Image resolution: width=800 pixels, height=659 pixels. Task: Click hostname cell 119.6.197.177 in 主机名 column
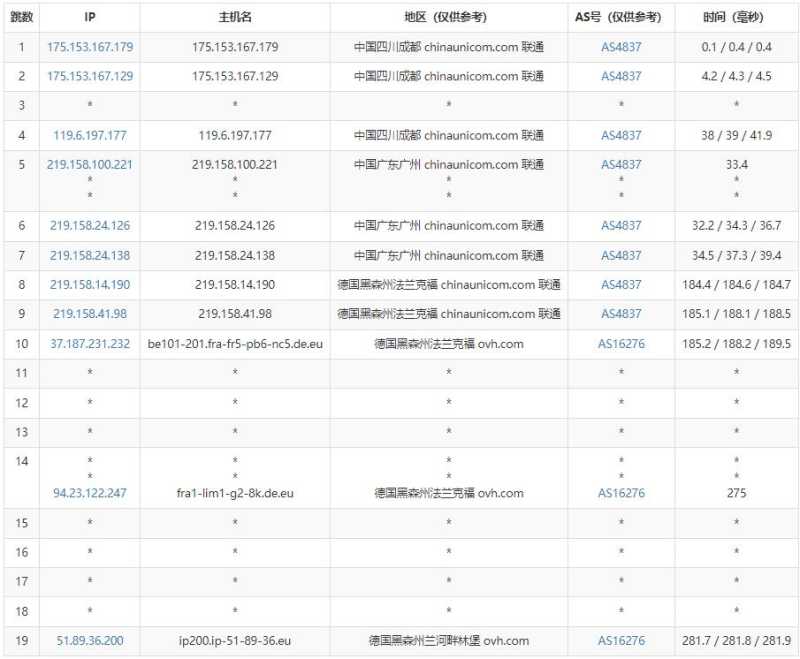click(235, 136)
